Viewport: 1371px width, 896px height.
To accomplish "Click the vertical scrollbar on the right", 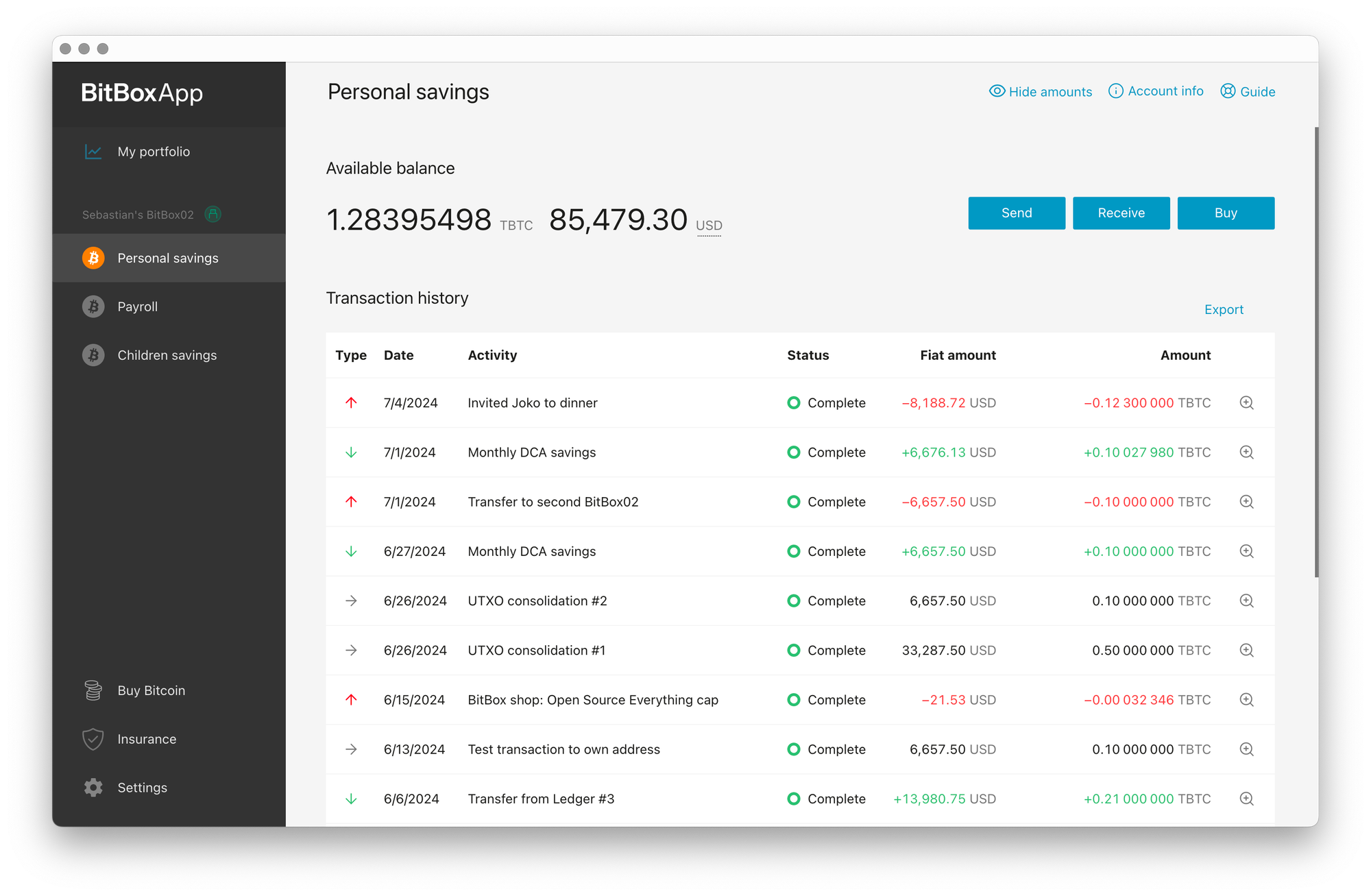I will pos(1316,352).
